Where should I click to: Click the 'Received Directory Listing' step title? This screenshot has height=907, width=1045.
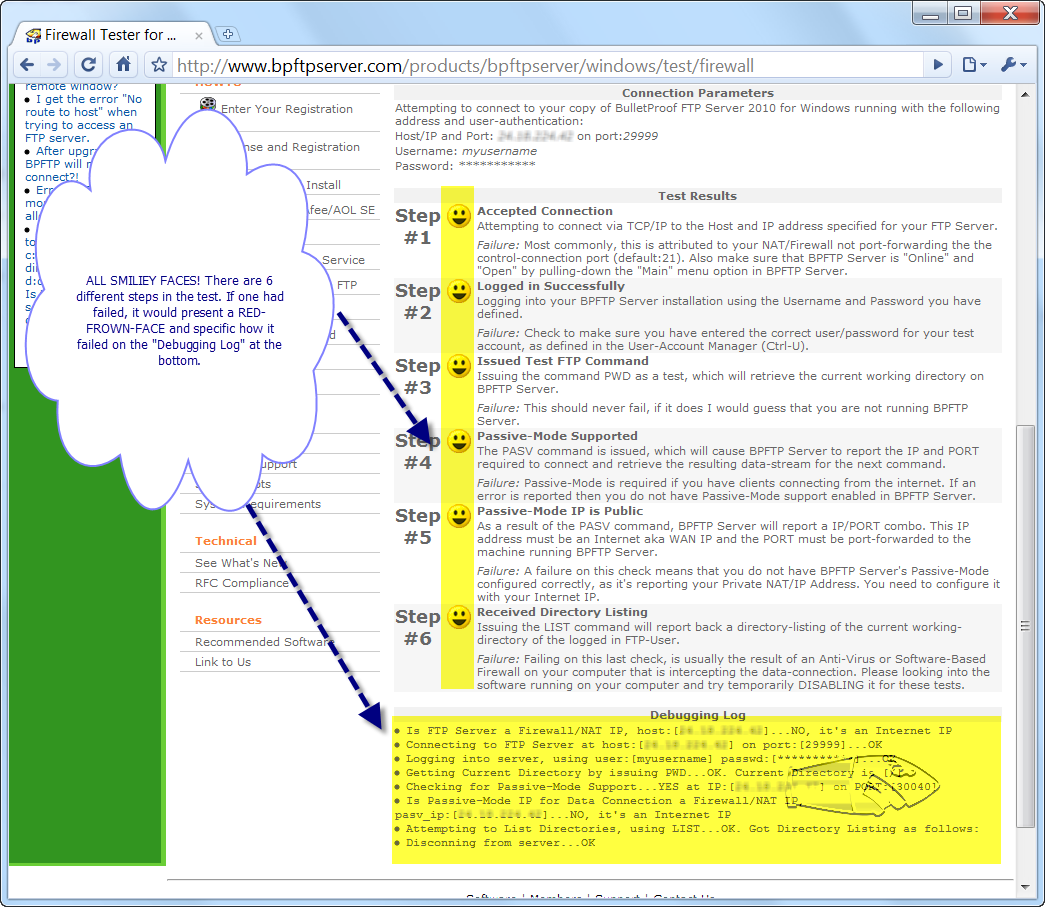tap(562, 612)
